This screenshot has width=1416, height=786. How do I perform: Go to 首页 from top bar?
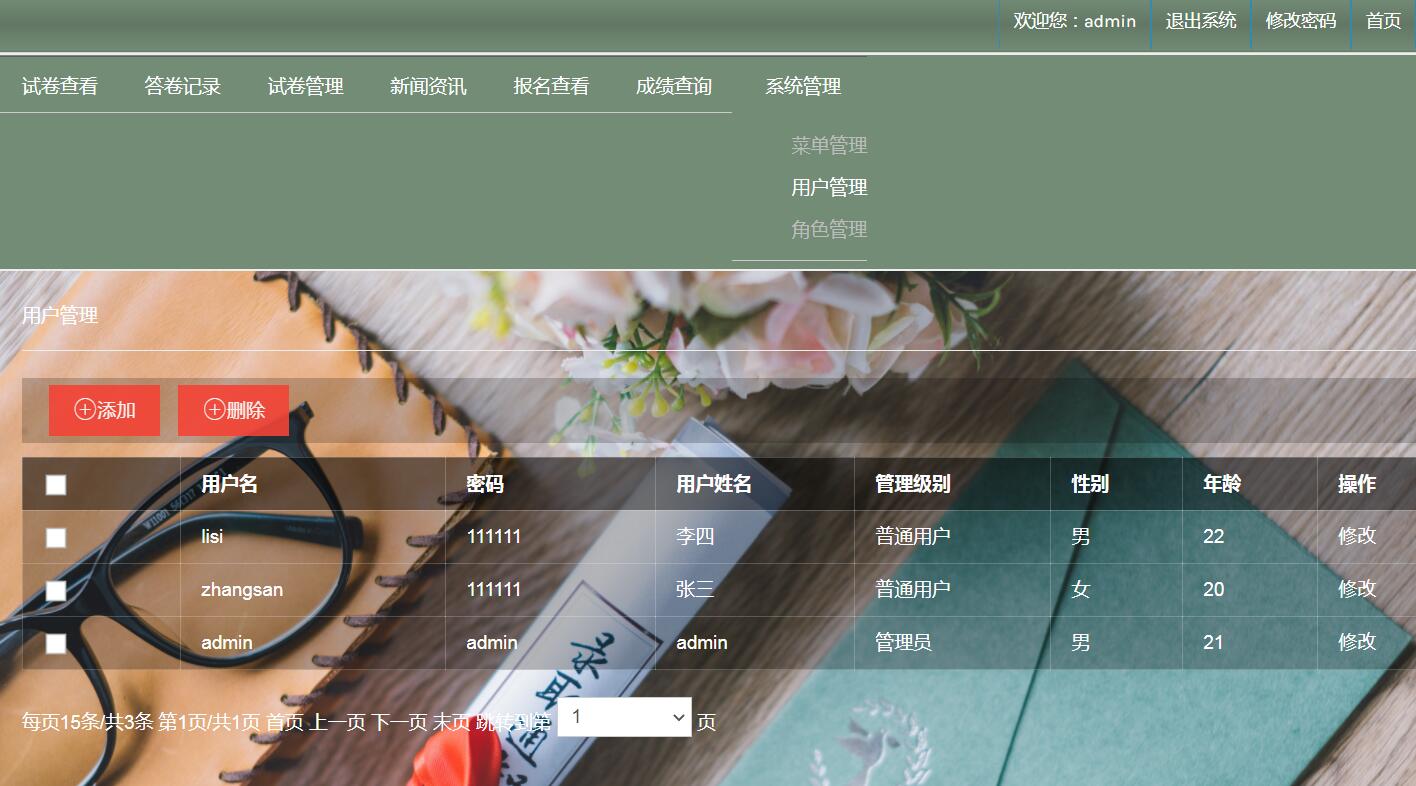click(x=1384, y=21)
